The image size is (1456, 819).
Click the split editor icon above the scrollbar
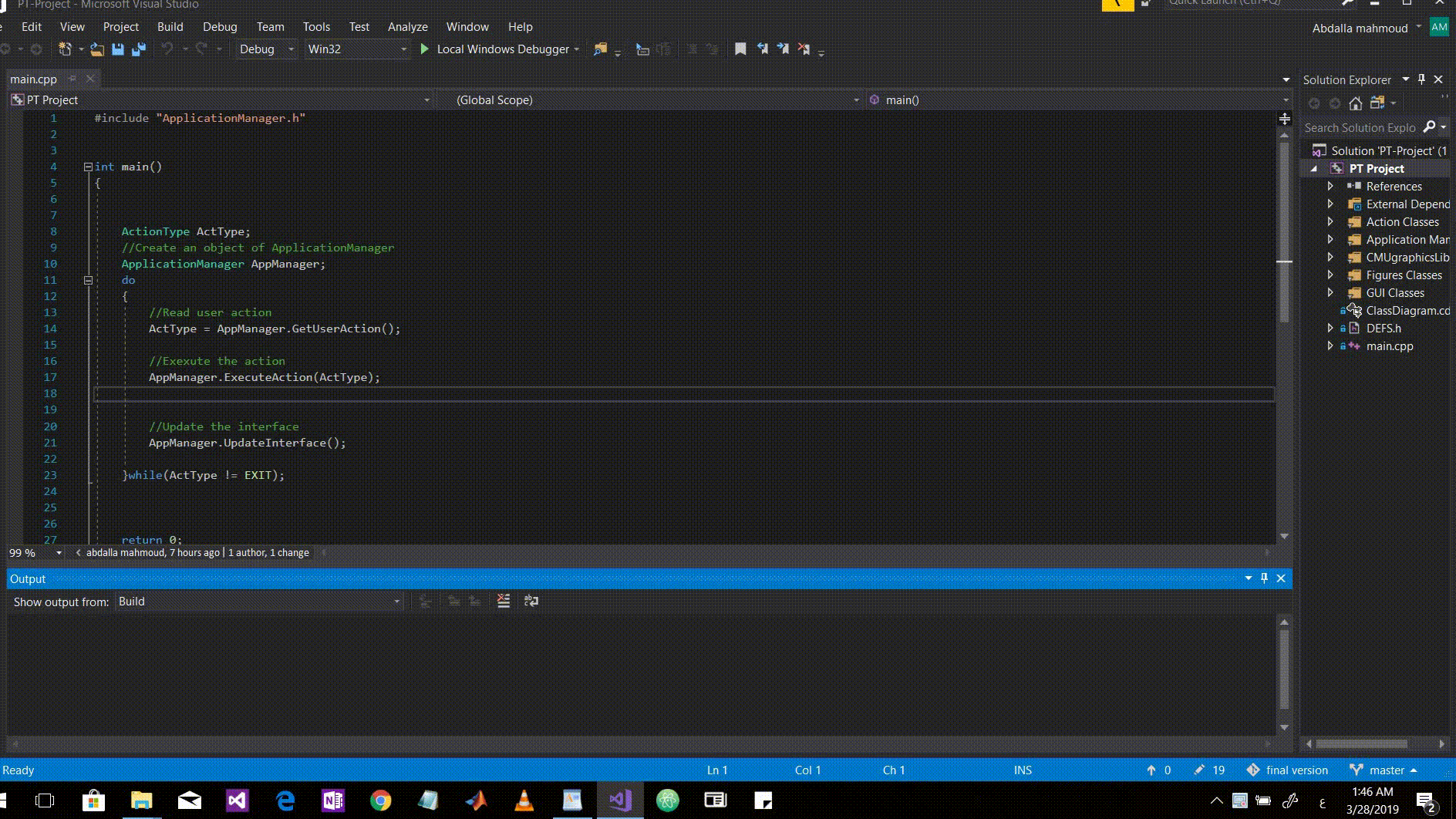[x=1284, y=119]
